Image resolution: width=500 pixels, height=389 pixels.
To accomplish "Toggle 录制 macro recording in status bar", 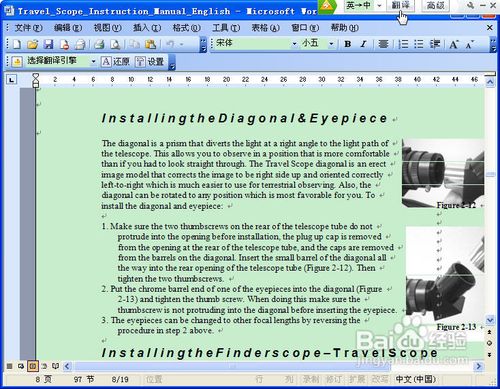I will pyautogui.click(x=311, y=379).
